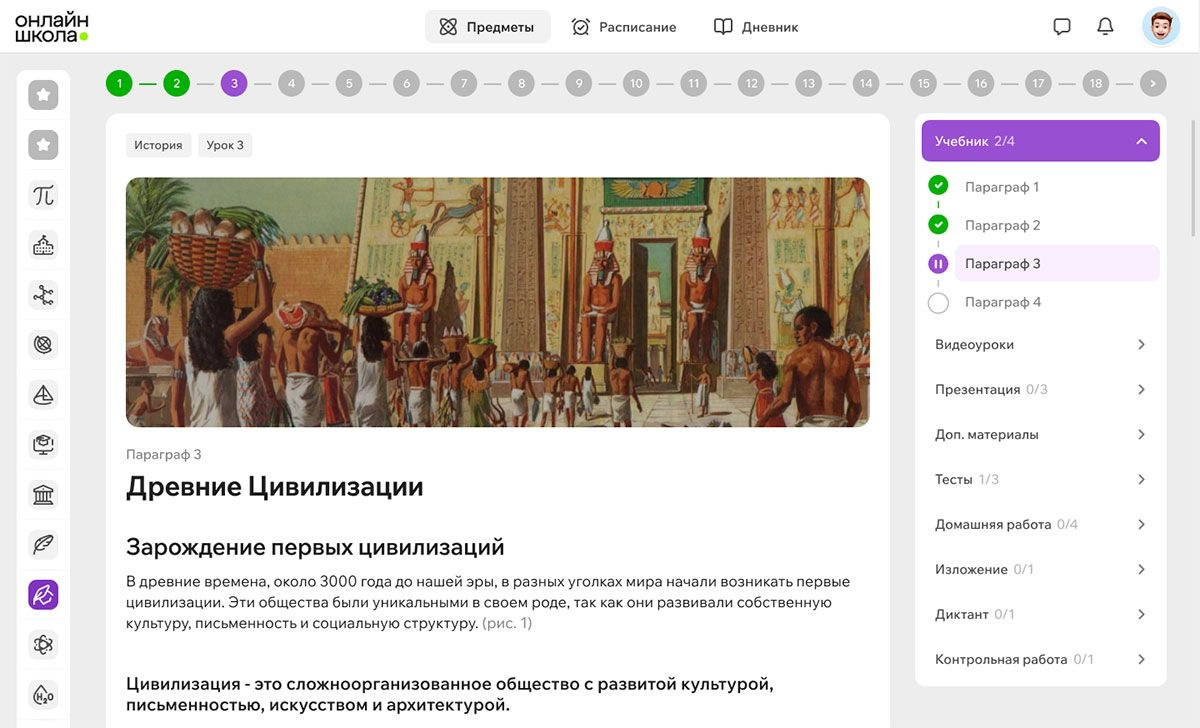Select the empty Параграф 4 circle

pos(938,302)
